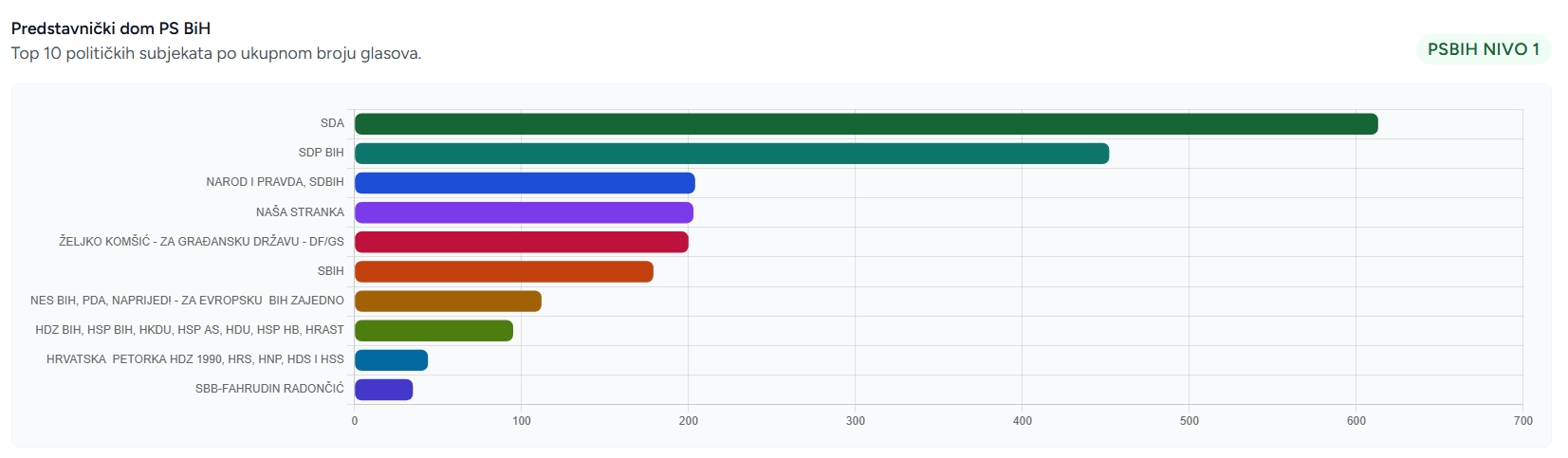Image resolution: width=1568 pixels, height=458 pixels.
Task: Click the x-axis tick '200'
Action: coord(689,421)
